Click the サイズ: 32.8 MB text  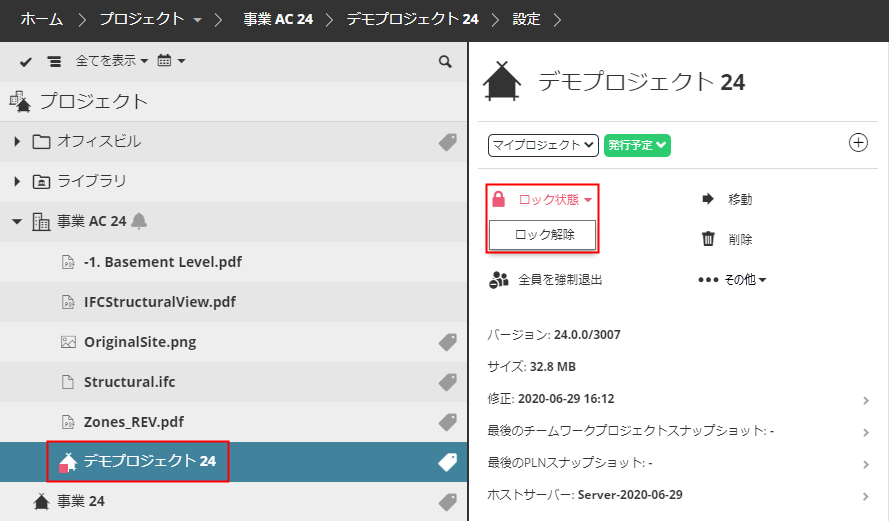coord(532,367)
